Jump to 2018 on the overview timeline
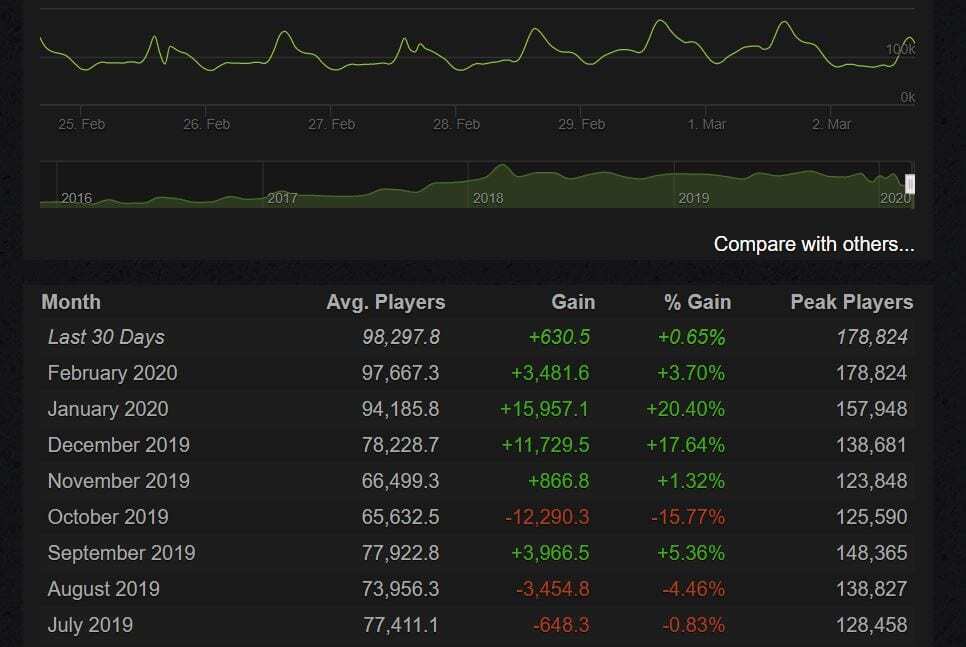This screenshot has width=966, height=647. click(488, 198)
